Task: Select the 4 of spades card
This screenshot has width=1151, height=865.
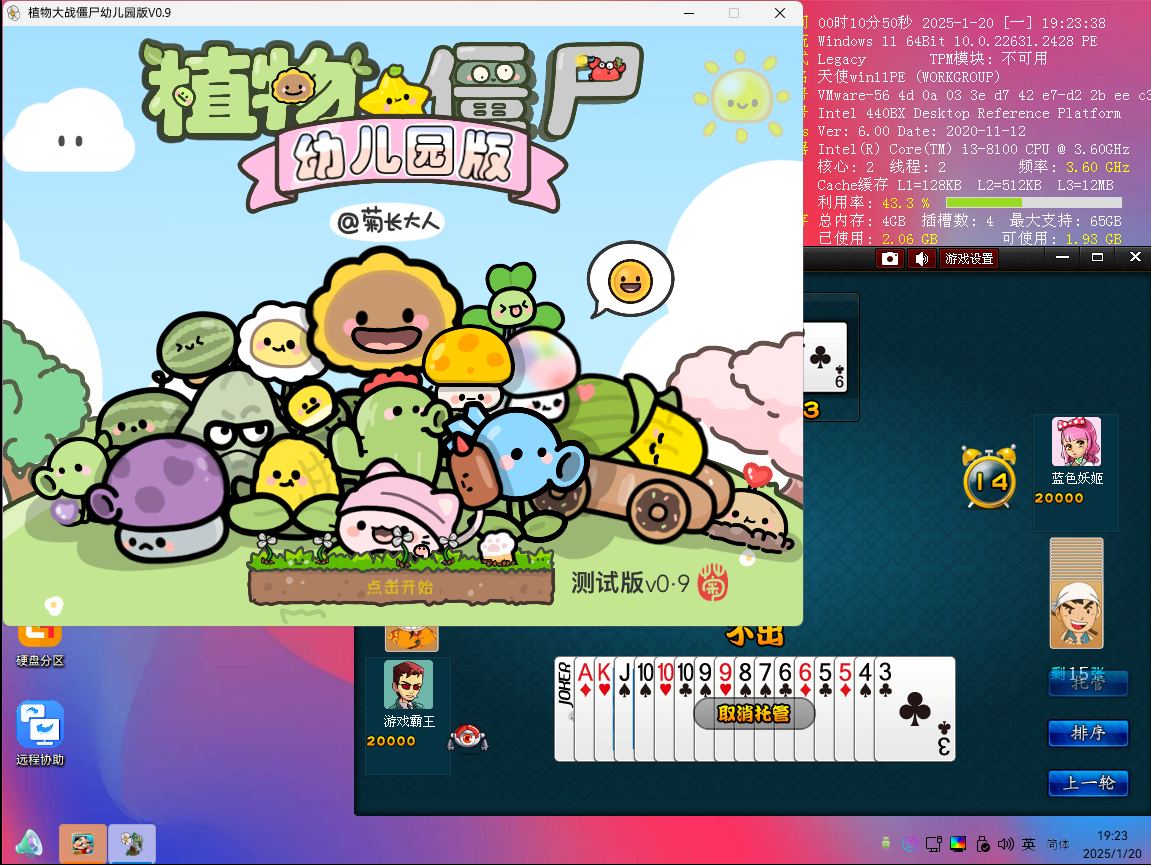Action: (x=865, y=709)
